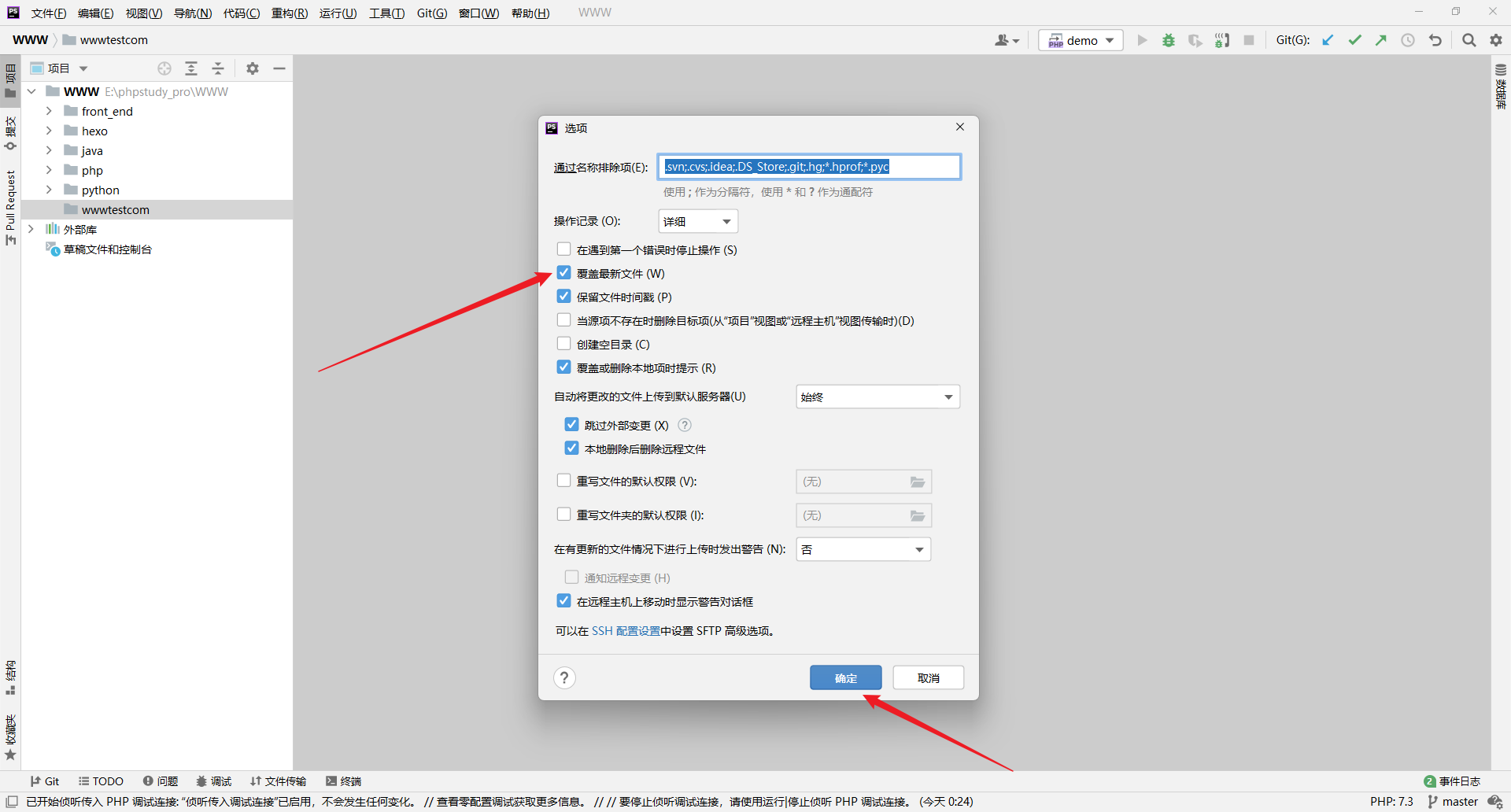The height and width of the screenshot is (812, 1511).
Task: Click the master Git branch widget
Action: click(1453, 802)
